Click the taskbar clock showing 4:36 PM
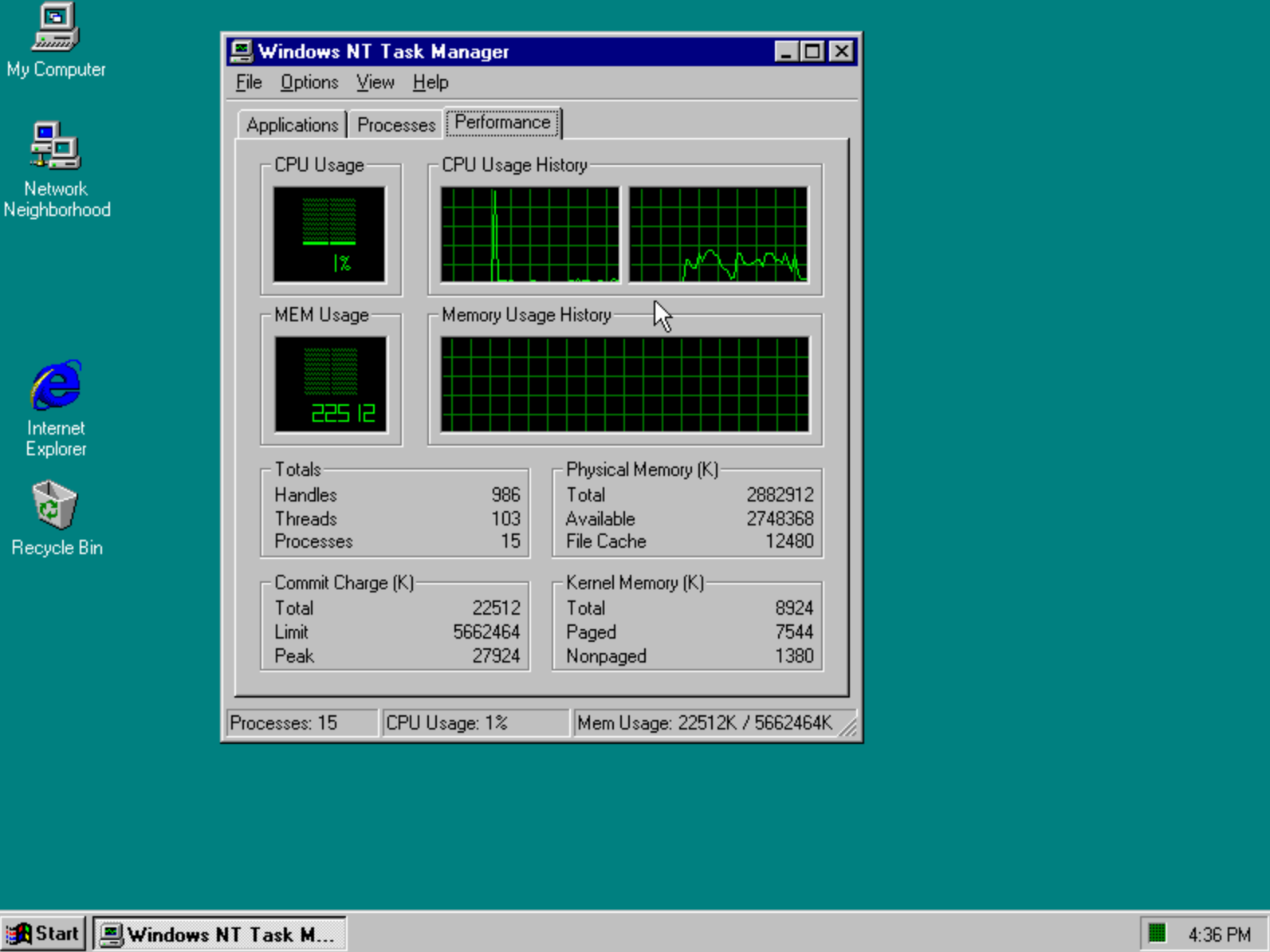 [1218, 934]
